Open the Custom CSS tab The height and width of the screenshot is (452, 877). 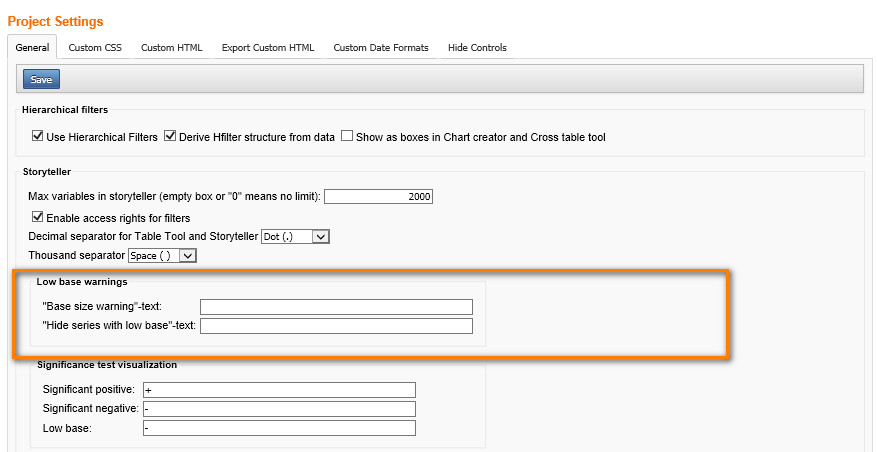tap(95, 47)
